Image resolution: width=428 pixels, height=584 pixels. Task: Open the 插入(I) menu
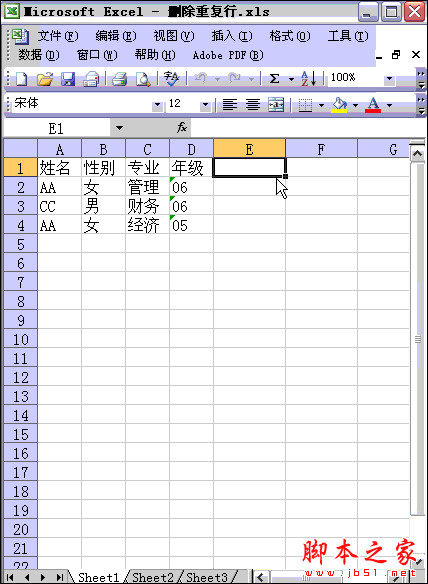click(x=232, y=36)
